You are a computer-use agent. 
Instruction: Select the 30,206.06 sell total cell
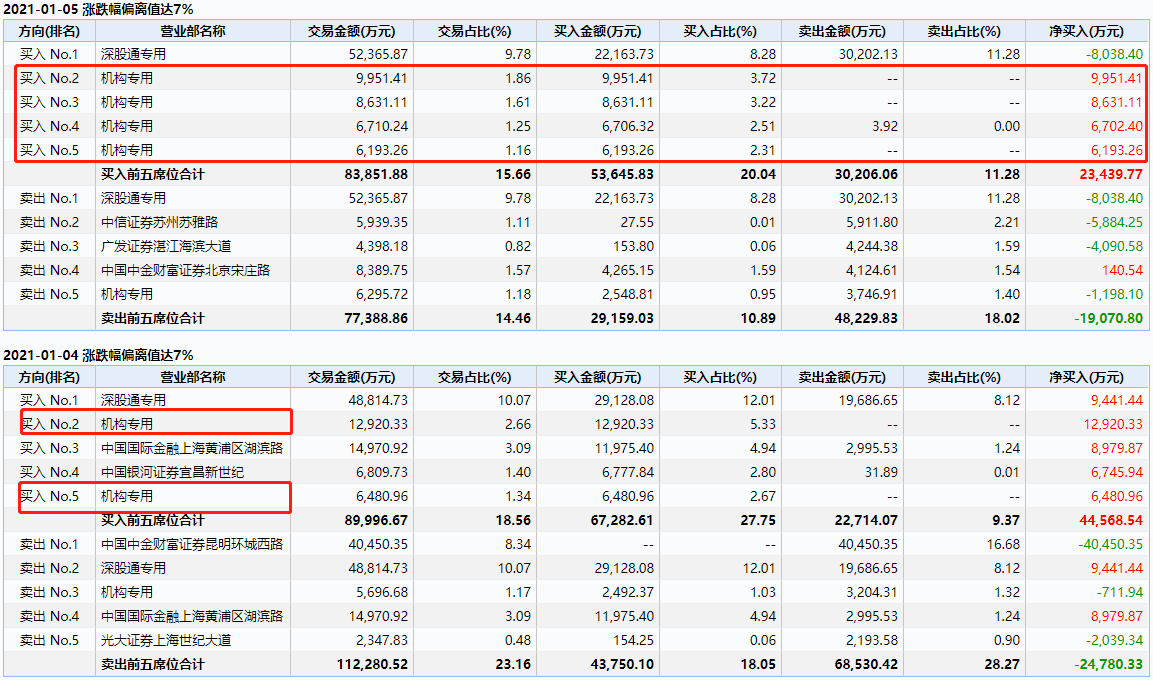[866, 174]
